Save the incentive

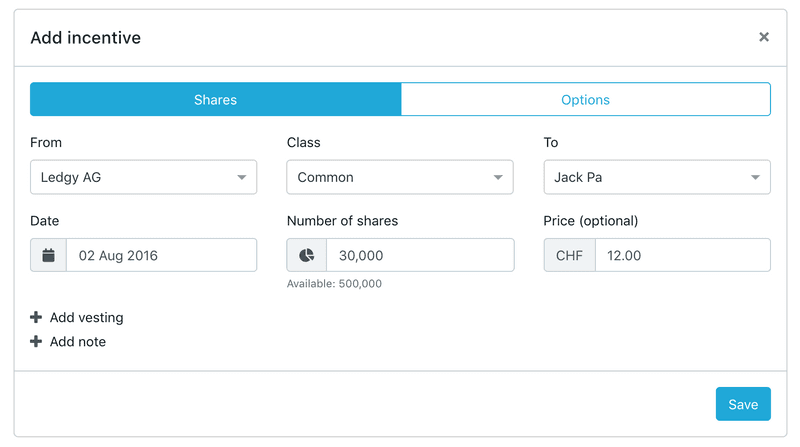pyautogui.click(x=743, y=404)
